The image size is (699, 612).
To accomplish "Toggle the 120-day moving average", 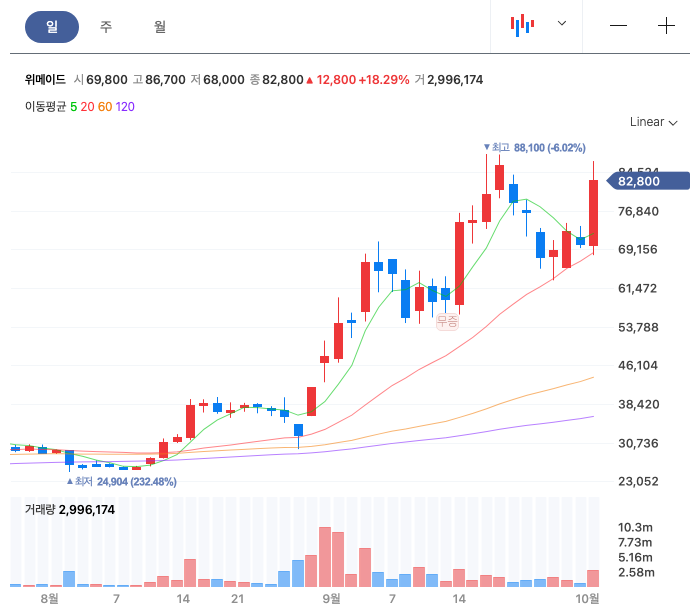I will click(125, 107).
